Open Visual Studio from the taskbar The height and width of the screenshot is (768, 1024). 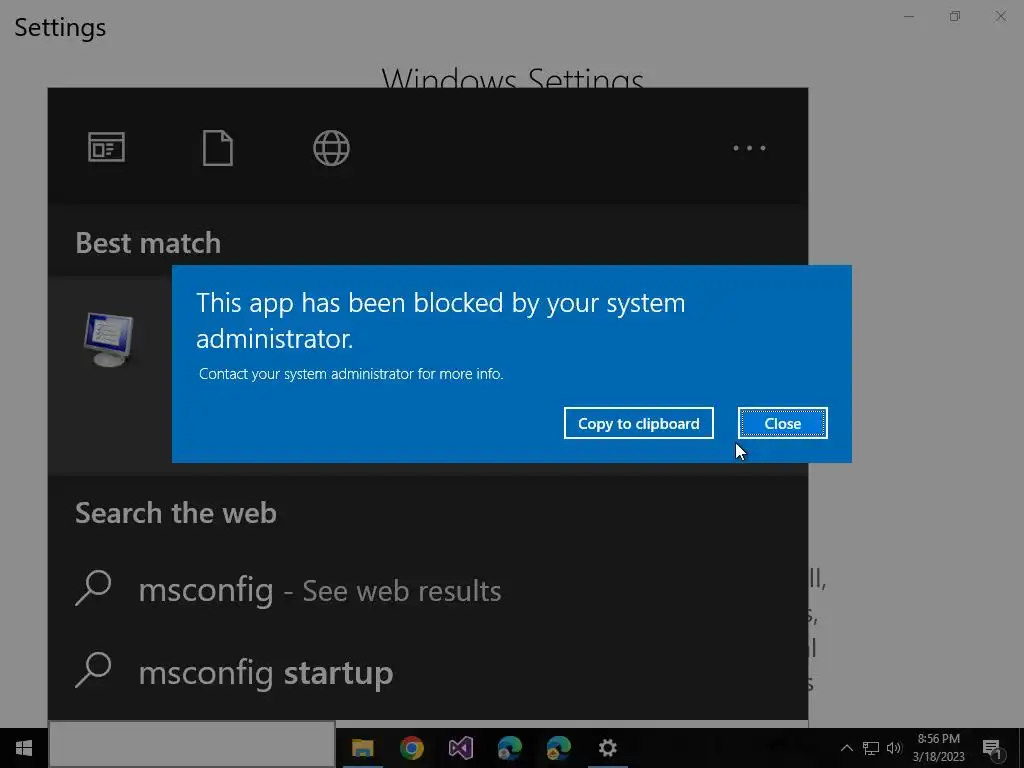tap(460, 748)
